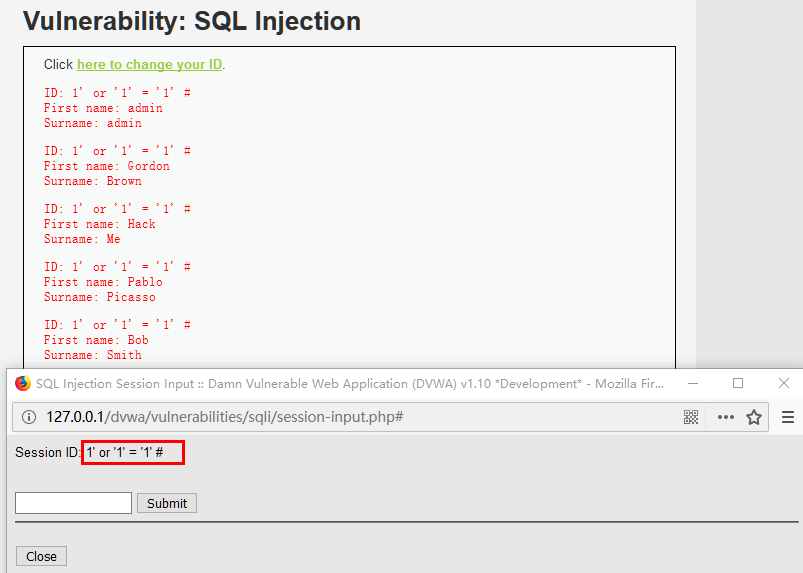803x573 pixels.
Task: Click the highlighted Session ID value text
Action: (x=132, y=453)
